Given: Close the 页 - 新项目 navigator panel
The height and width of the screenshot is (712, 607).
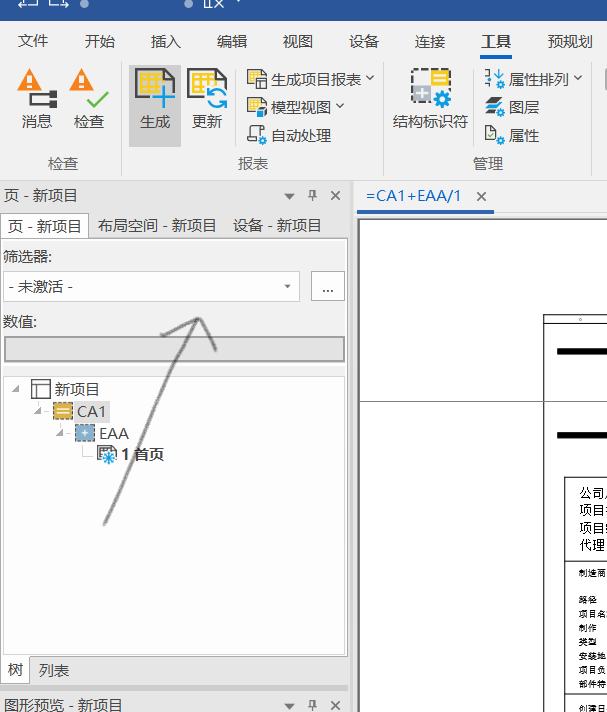Looking at the screenshot, I should [x=336, y=196].
